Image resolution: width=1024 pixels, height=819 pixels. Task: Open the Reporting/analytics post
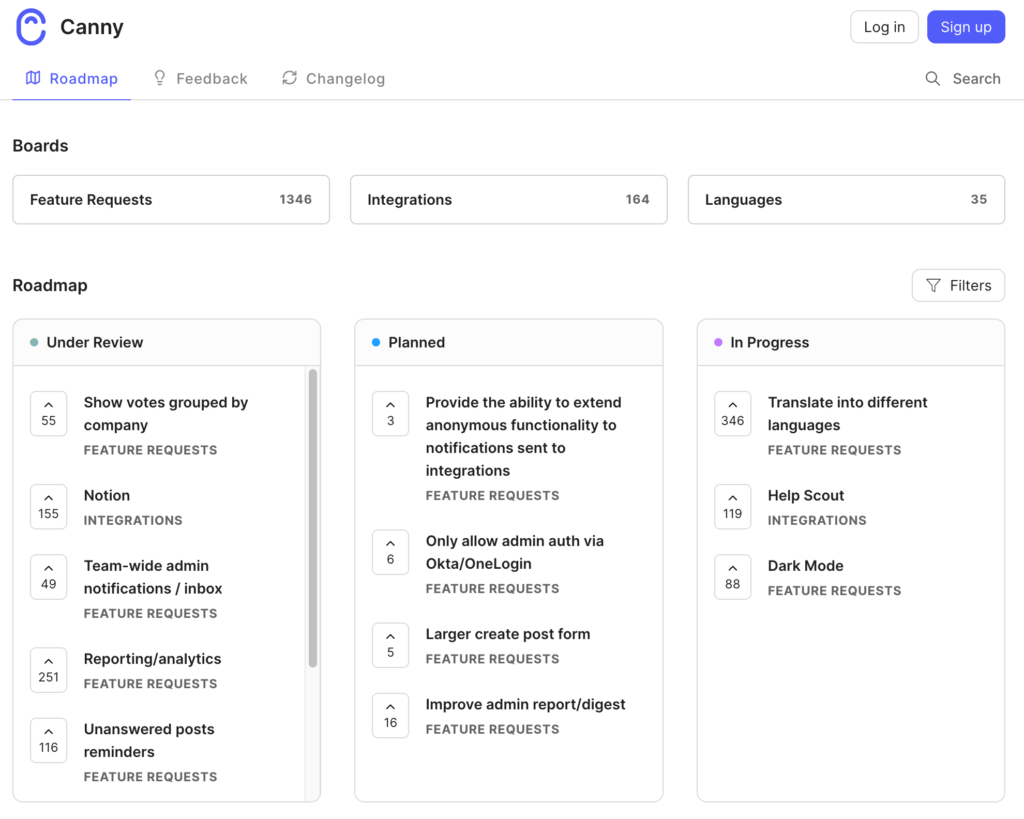click(152, 659)
